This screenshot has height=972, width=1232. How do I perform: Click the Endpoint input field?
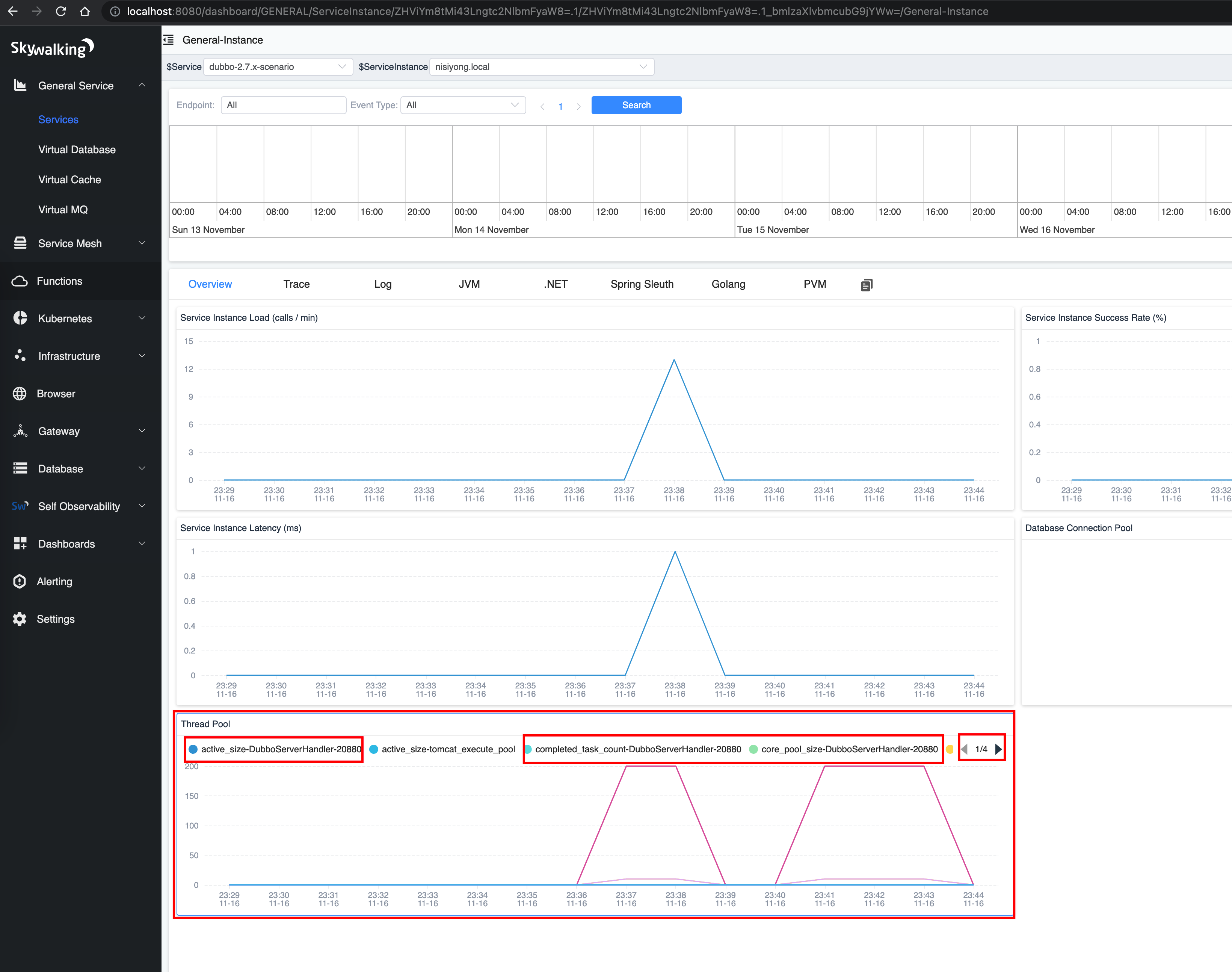[x=283, y=105]
